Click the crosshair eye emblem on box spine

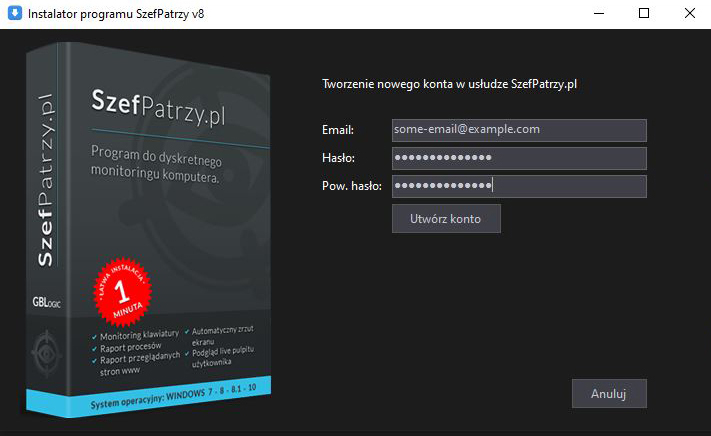click(46, 354)
